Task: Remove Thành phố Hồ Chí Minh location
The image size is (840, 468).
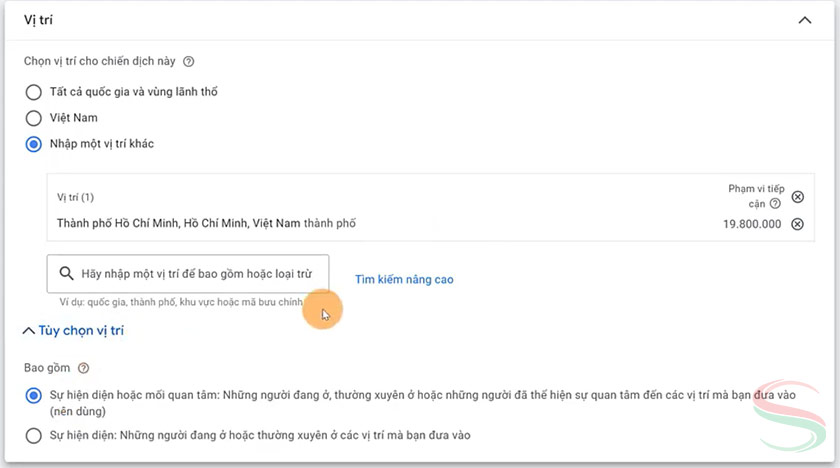Action: (797, 224)
